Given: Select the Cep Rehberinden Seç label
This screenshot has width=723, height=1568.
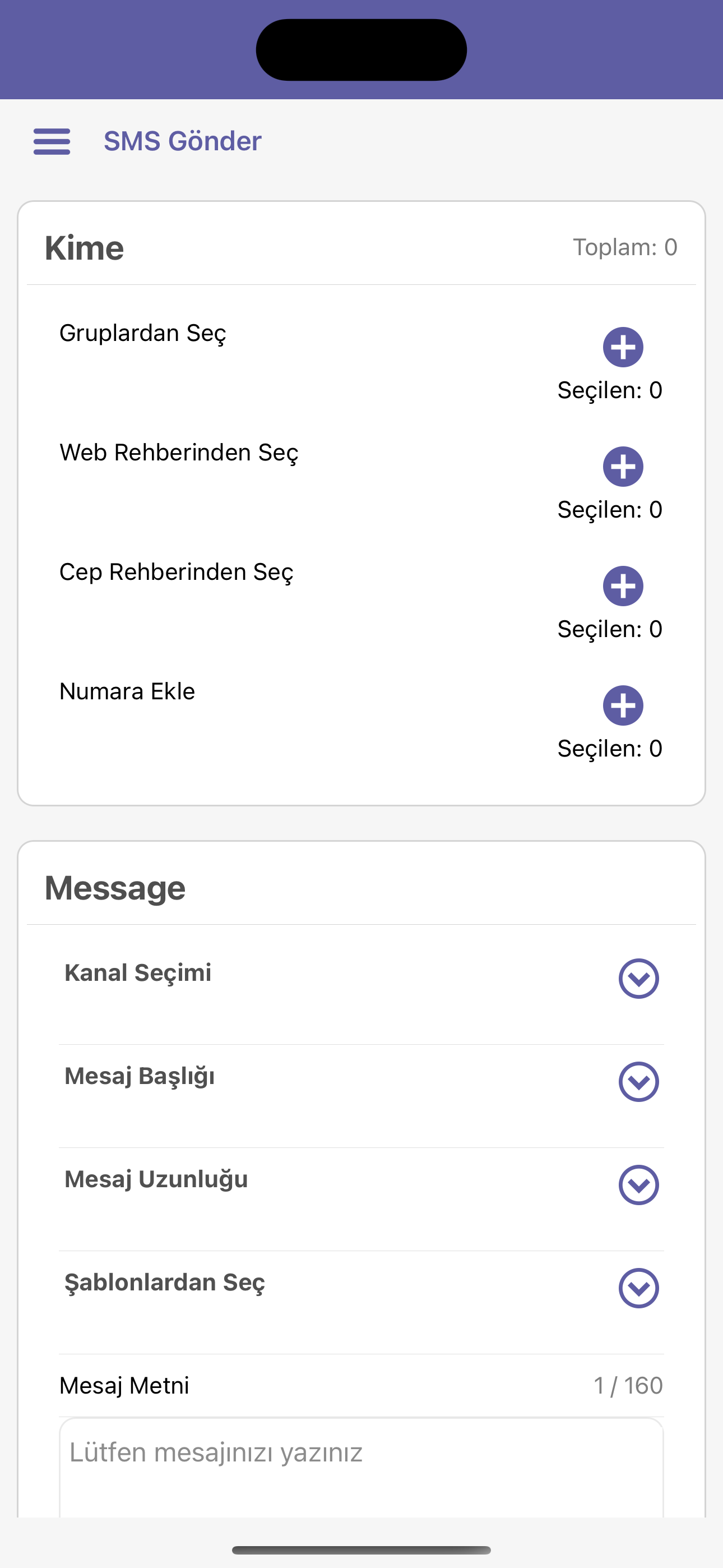Looking at the screenshot, I should pos(177,572).
